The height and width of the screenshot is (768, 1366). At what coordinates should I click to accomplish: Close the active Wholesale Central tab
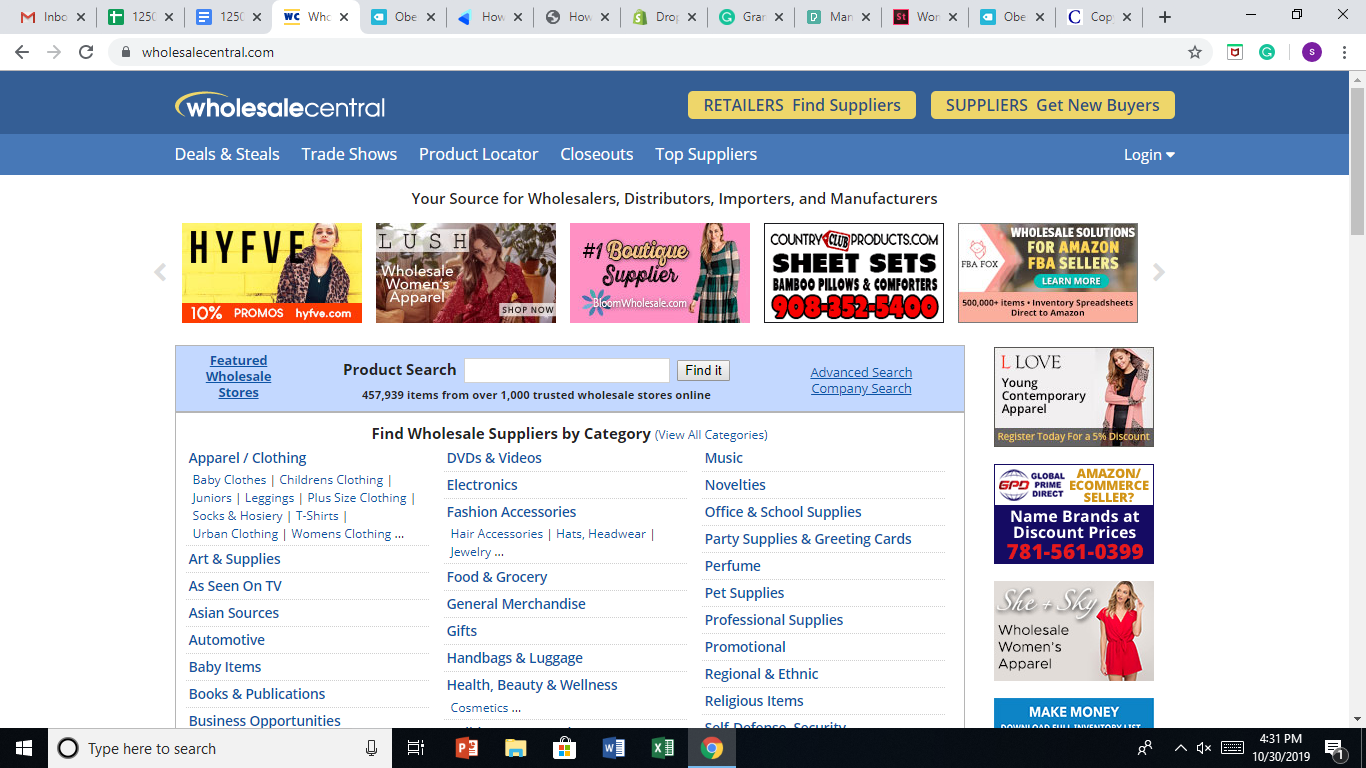click(x=344, y=17)
